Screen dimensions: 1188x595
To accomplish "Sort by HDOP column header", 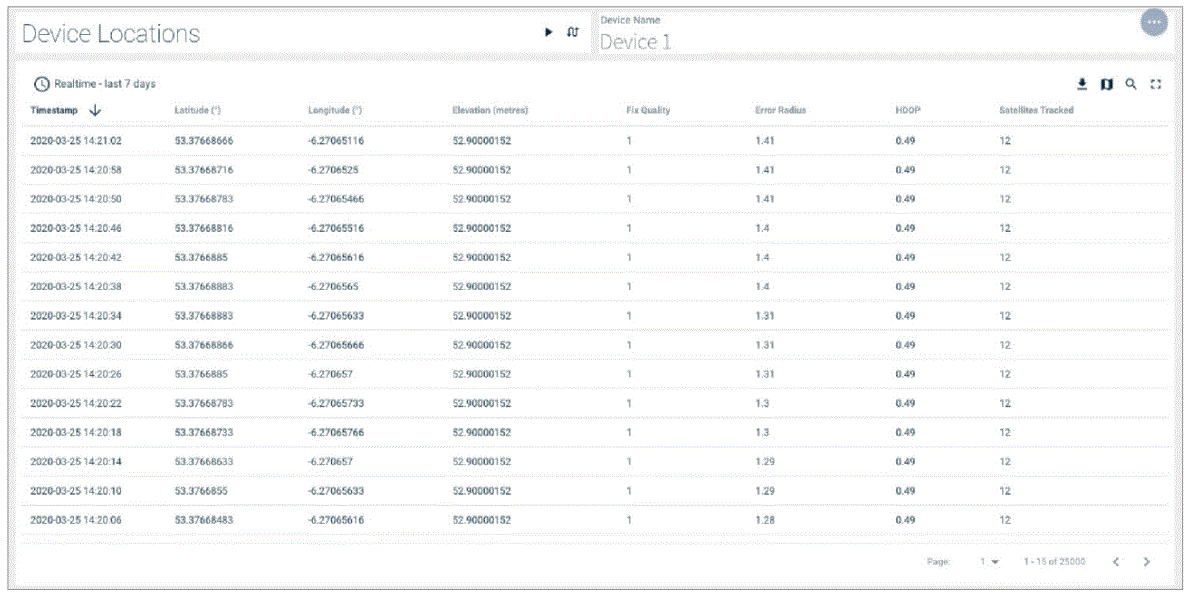I will tap(906, 110).
